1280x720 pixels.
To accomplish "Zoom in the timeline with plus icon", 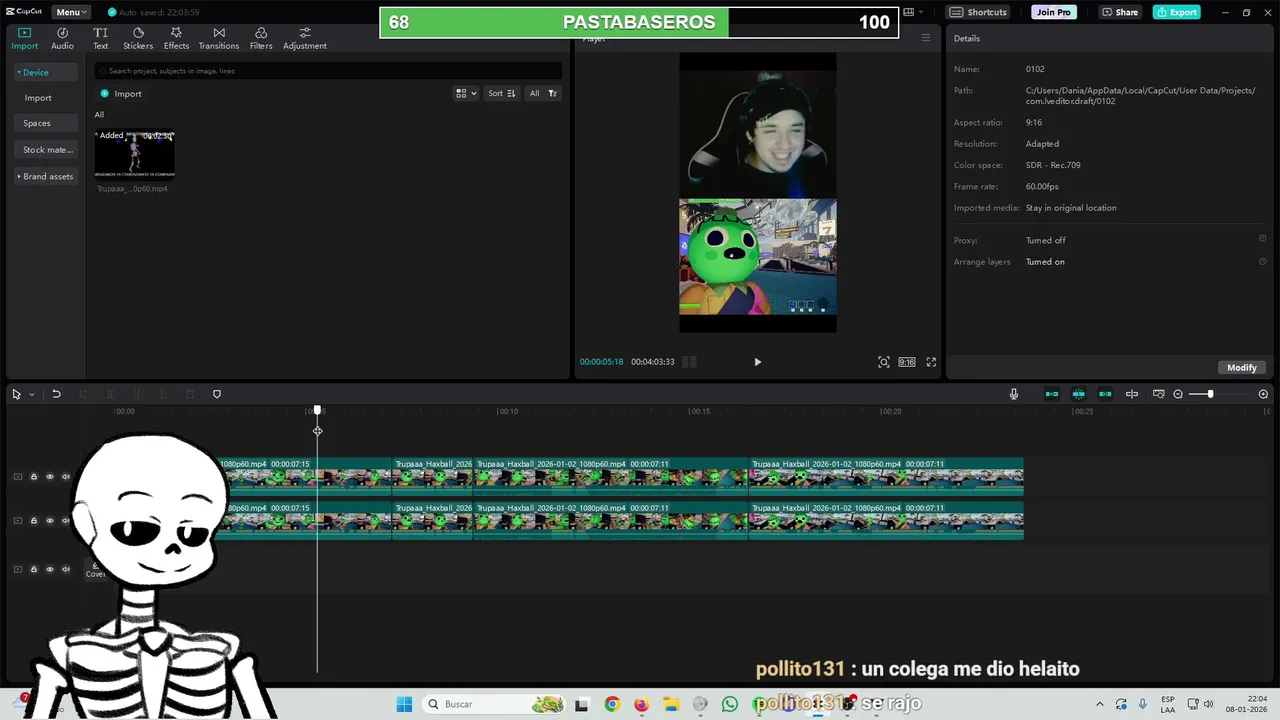I will pyautogui.click(x=1263, y=394).
